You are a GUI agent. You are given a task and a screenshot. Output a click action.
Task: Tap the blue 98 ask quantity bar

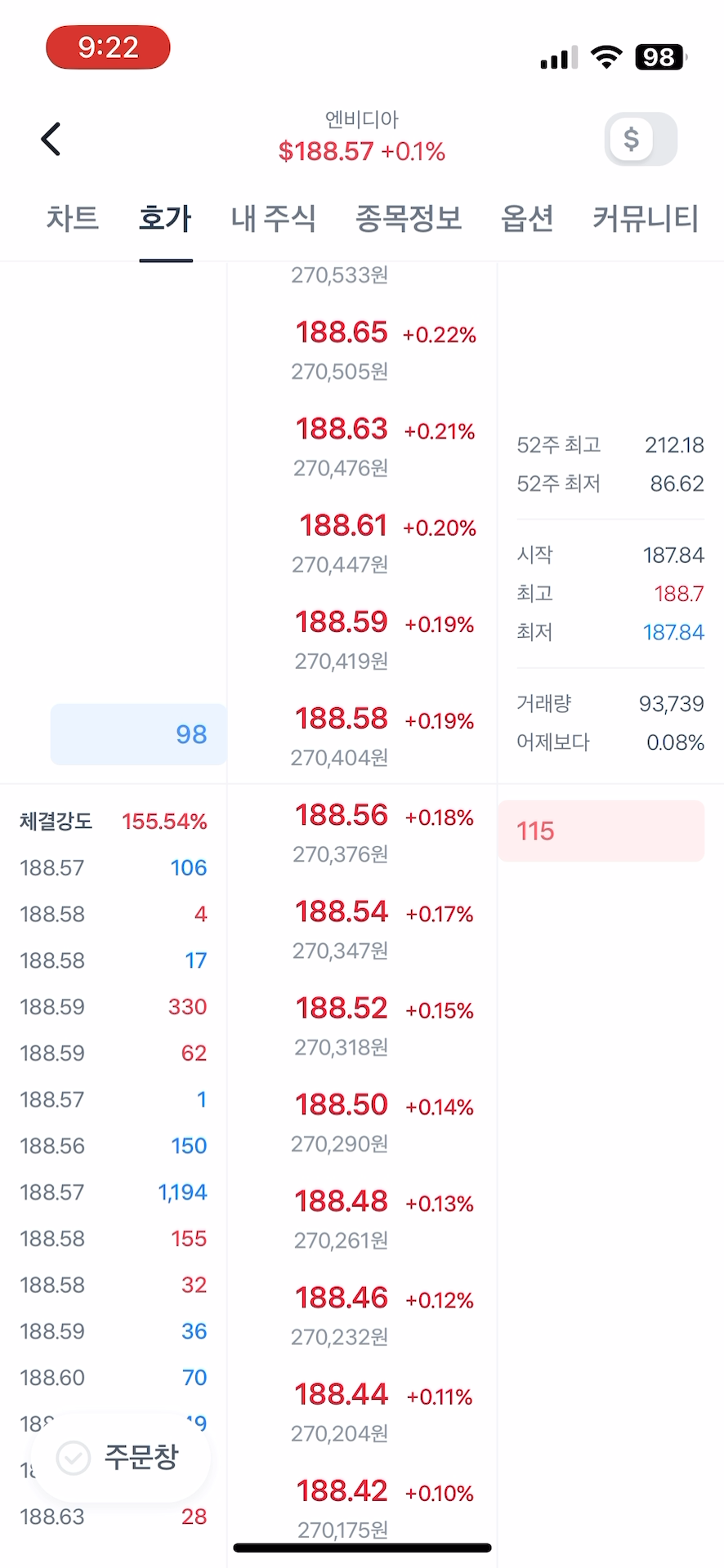click(139, 734)
